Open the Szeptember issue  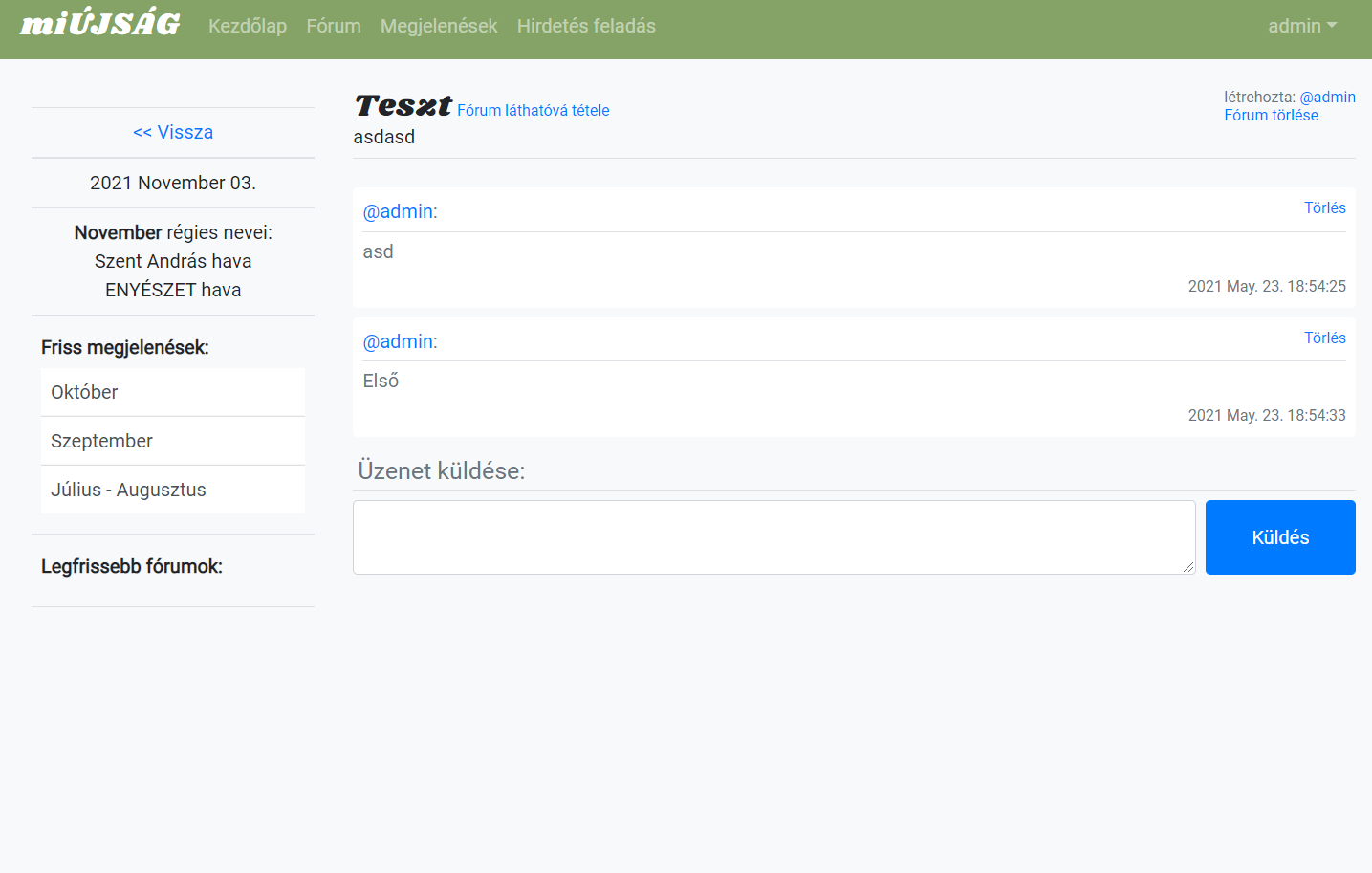click(x=173, y=441)
